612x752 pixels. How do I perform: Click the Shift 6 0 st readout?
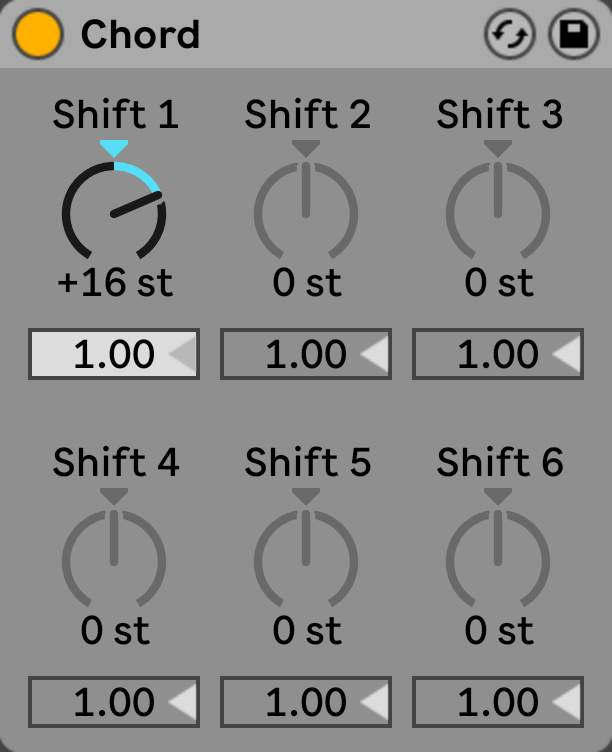(x=499, y=630)
